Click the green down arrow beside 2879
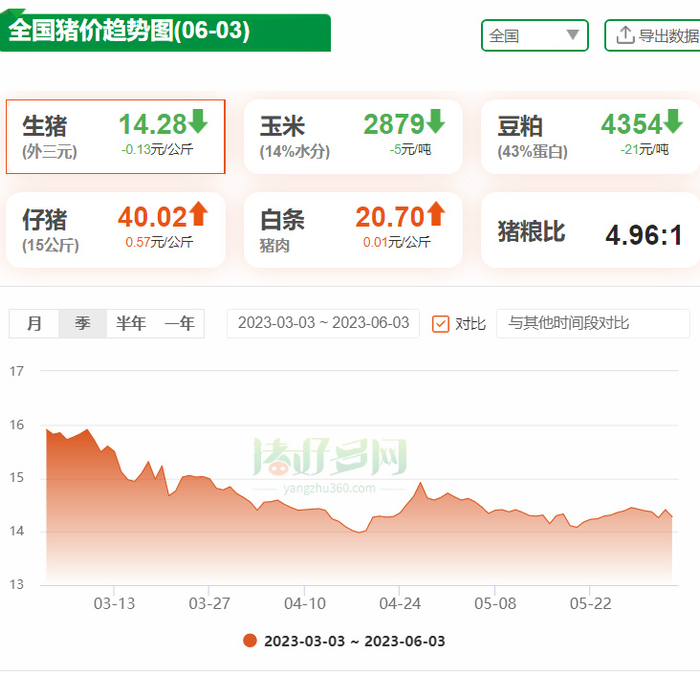This screenshot has height=675, width=700. (x=435, y=121)
